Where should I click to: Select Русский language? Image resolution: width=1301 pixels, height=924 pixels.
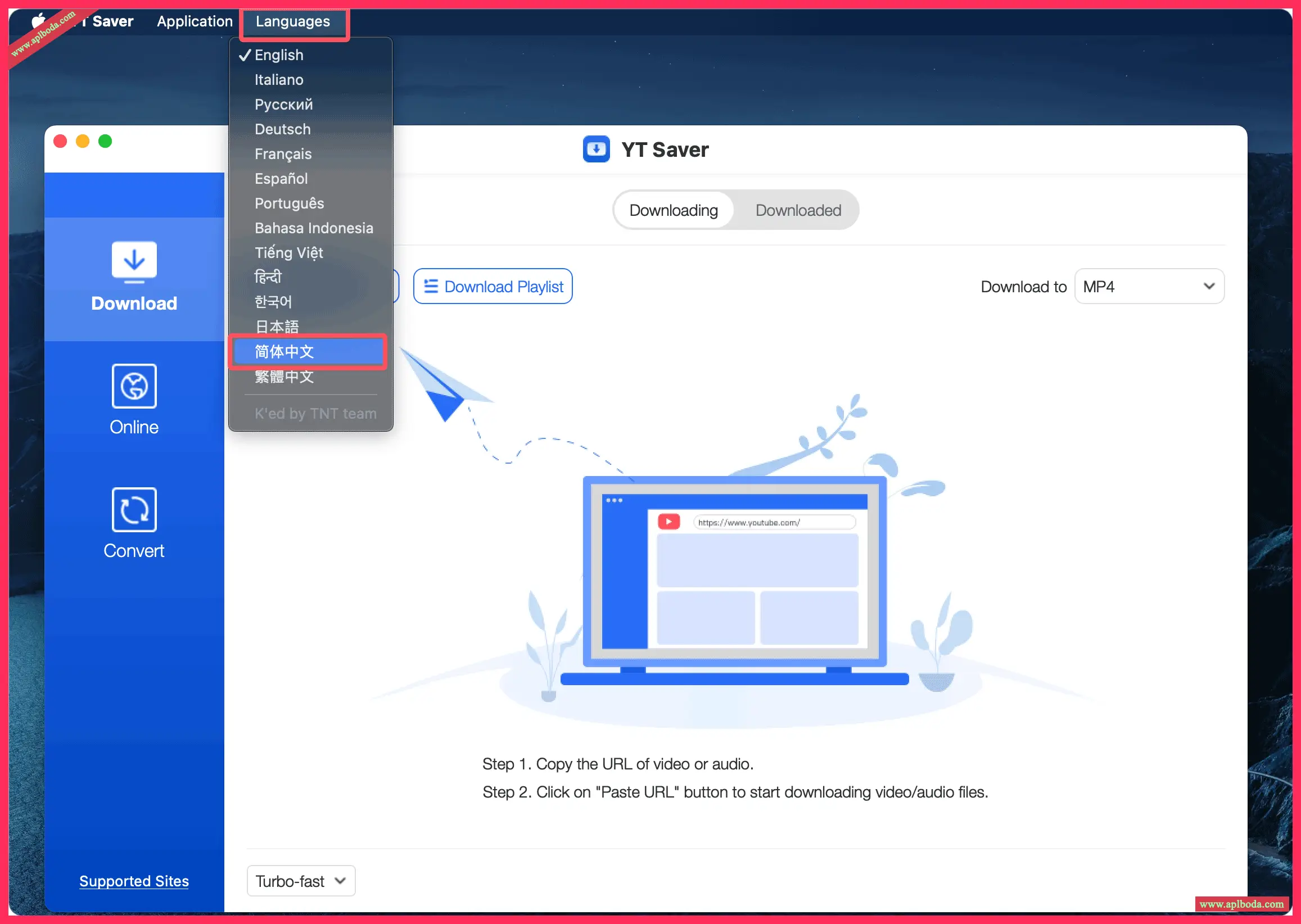[311, 105]
